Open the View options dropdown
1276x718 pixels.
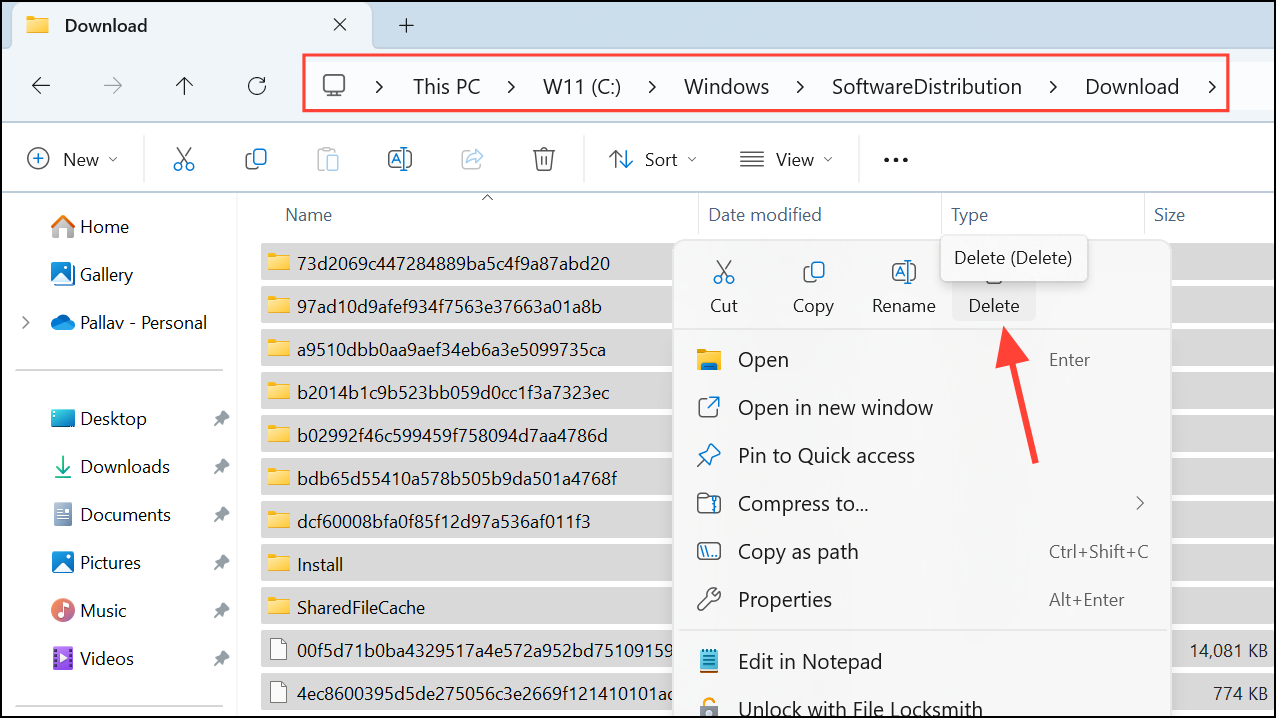[786, 158]
